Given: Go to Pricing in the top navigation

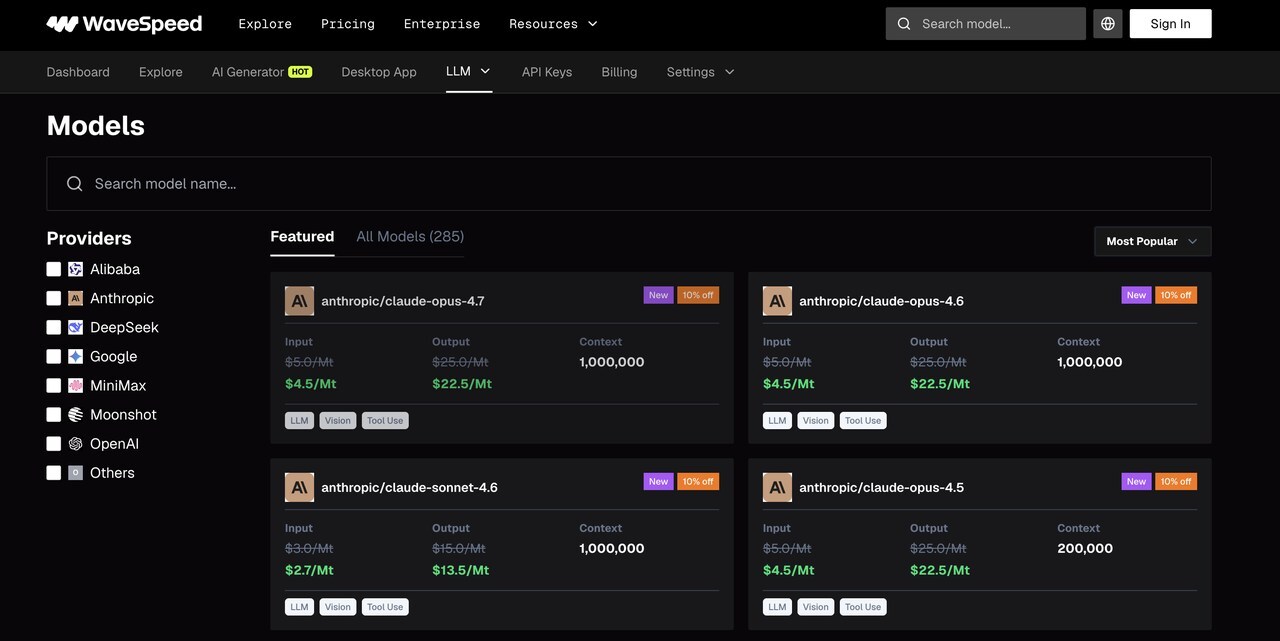Looking at the screenshot, I should pyautogui.click(x=348, y=24).
